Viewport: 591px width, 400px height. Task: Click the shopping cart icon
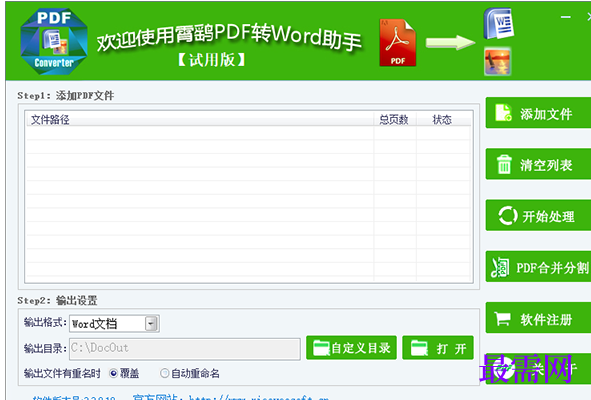point(502,319)
